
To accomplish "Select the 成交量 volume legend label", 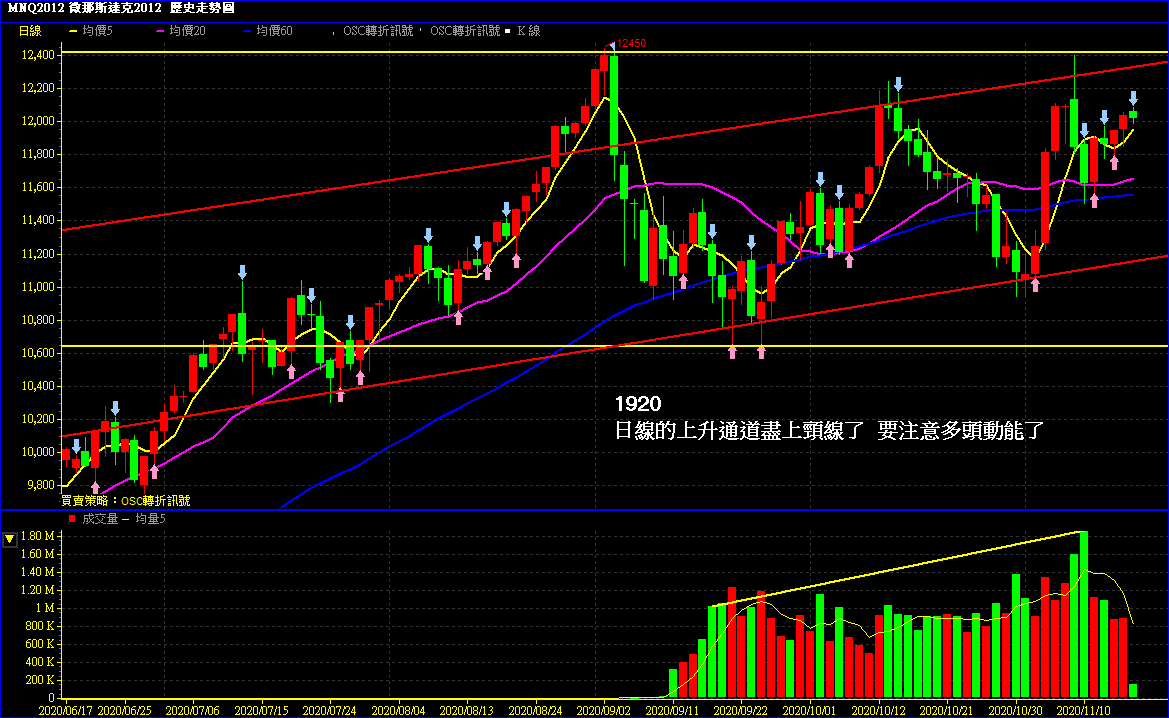I will pyautogui.click(x=100, y=518).
